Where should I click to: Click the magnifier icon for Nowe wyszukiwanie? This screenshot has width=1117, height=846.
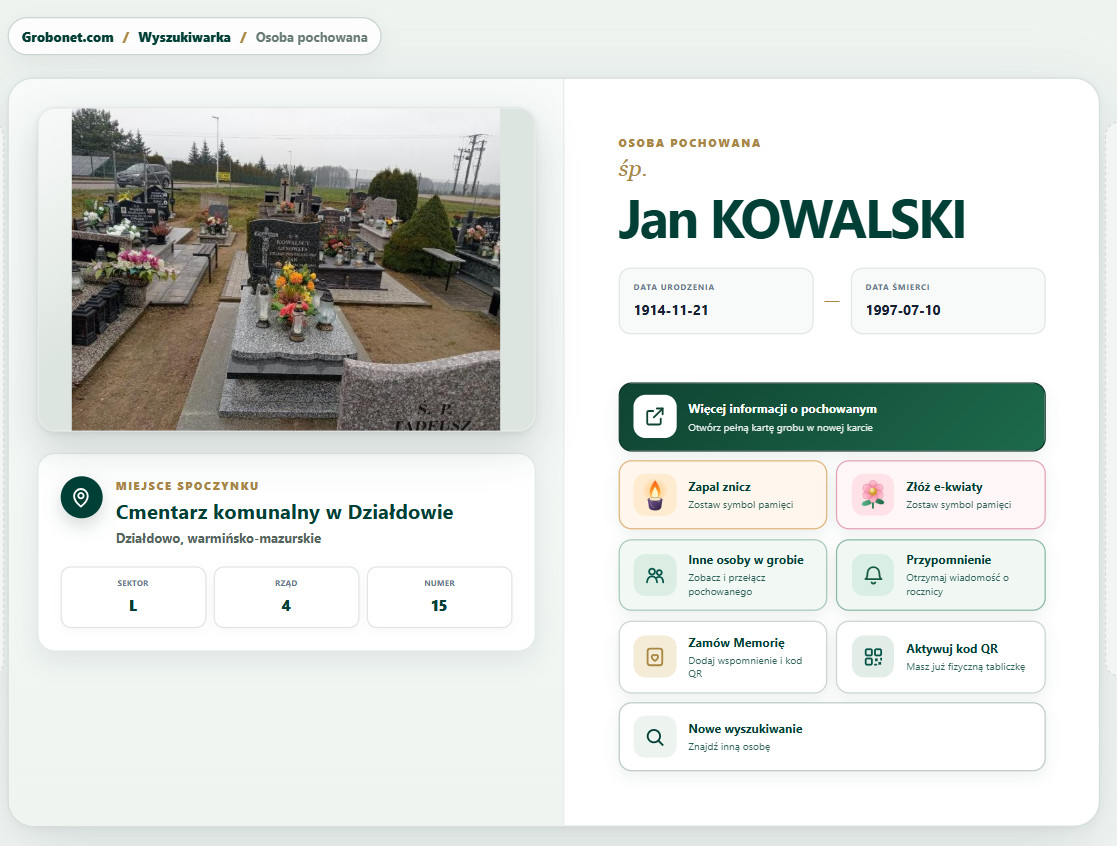(x=655, y=737)
